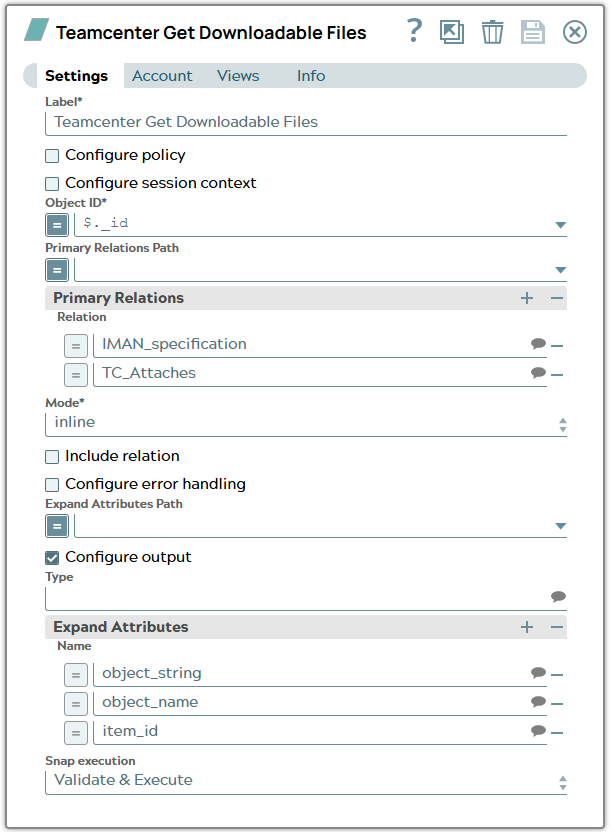Delete the item_id attribute row
612x832 pixels.
click(x=557, y=733)
